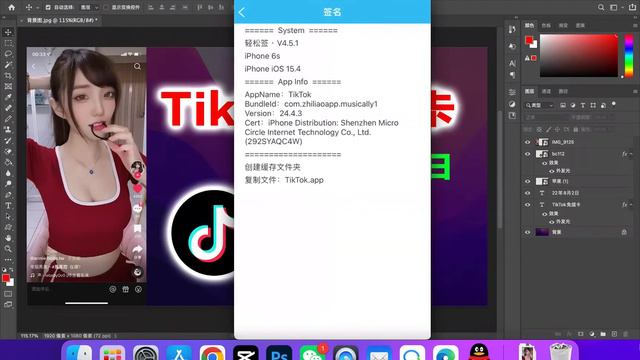Image resolution: width=640 pixels, height=360 pixels.
Task: Click the foreground swatch in Color panel
Action: [529, 40]
